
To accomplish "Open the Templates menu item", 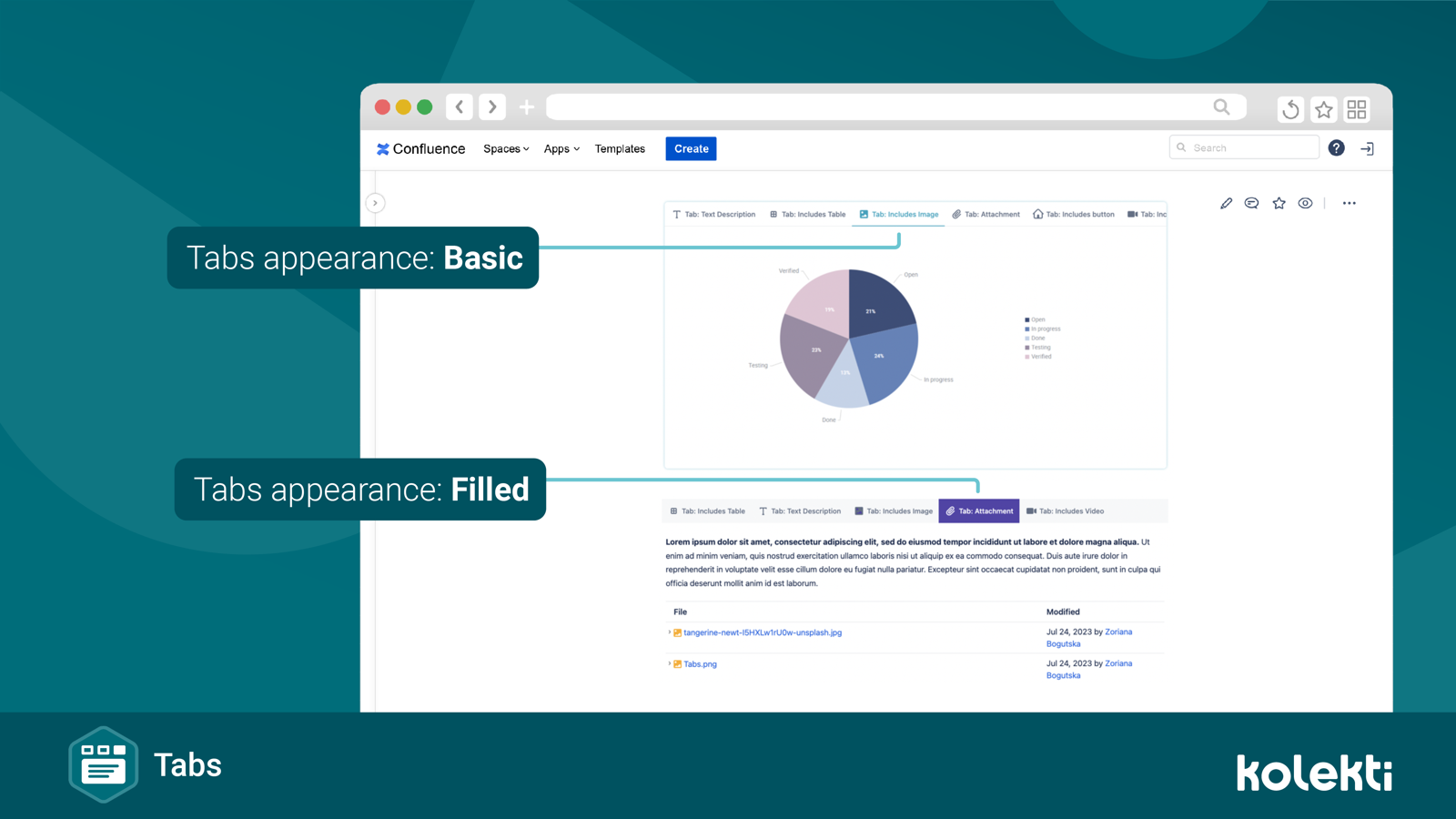I will (620, 149).
